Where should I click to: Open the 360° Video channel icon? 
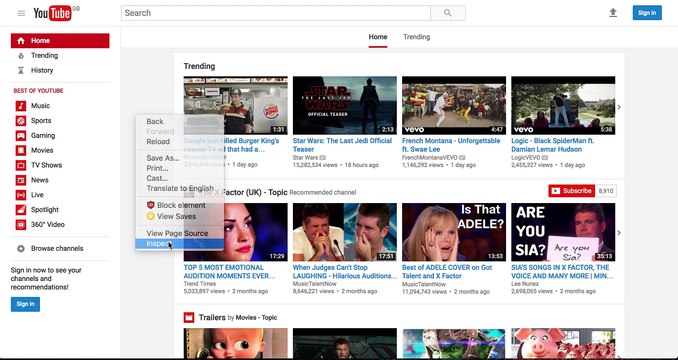pos(21,224)
